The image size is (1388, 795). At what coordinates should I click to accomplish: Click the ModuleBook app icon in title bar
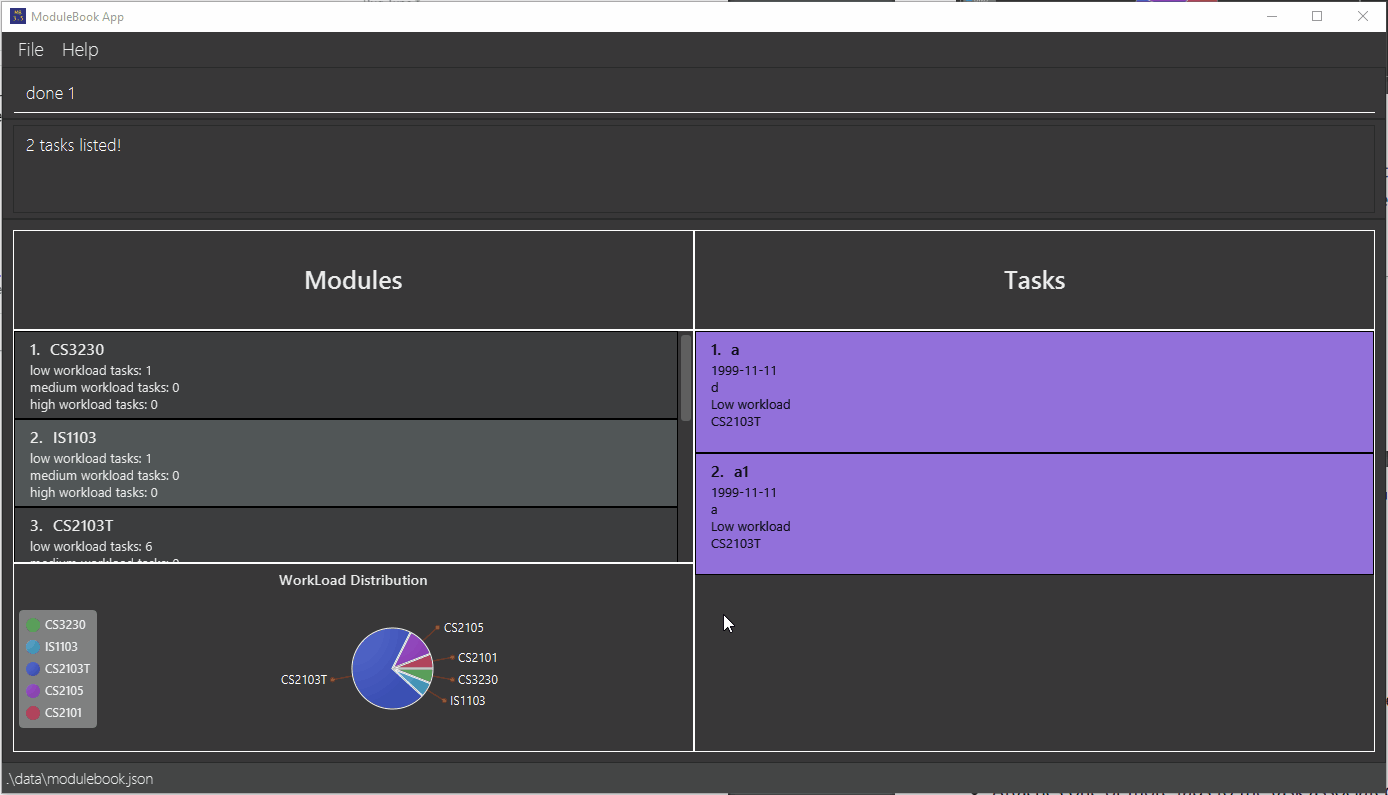tap(17, 16)
